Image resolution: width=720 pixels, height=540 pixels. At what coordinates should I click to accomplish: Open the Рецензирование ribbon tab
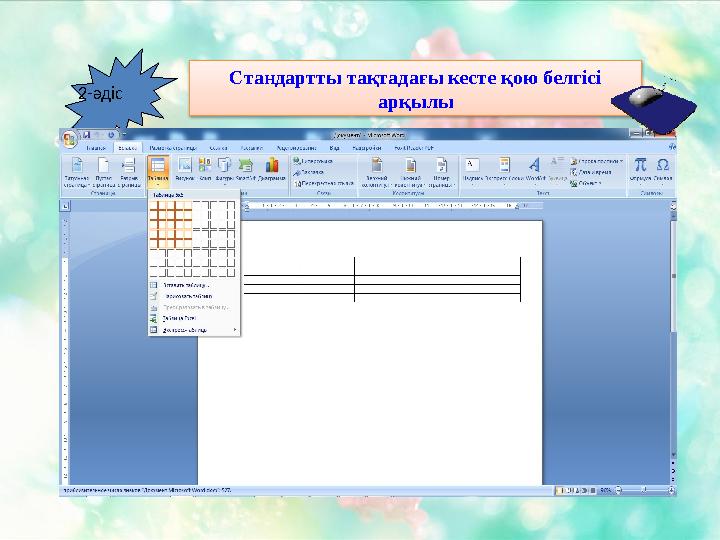[x=297, y=148]
